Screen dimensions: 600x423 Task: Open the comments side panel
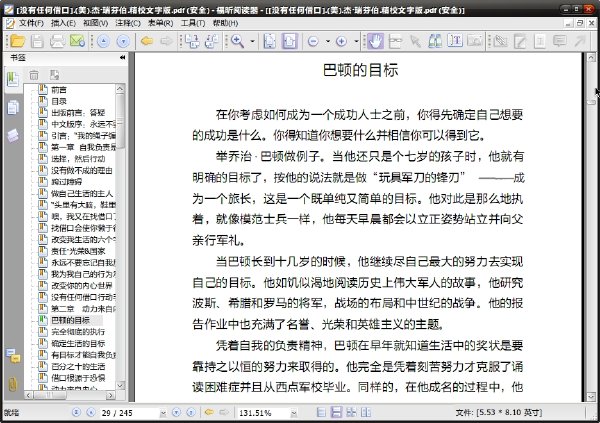(13, 356)
